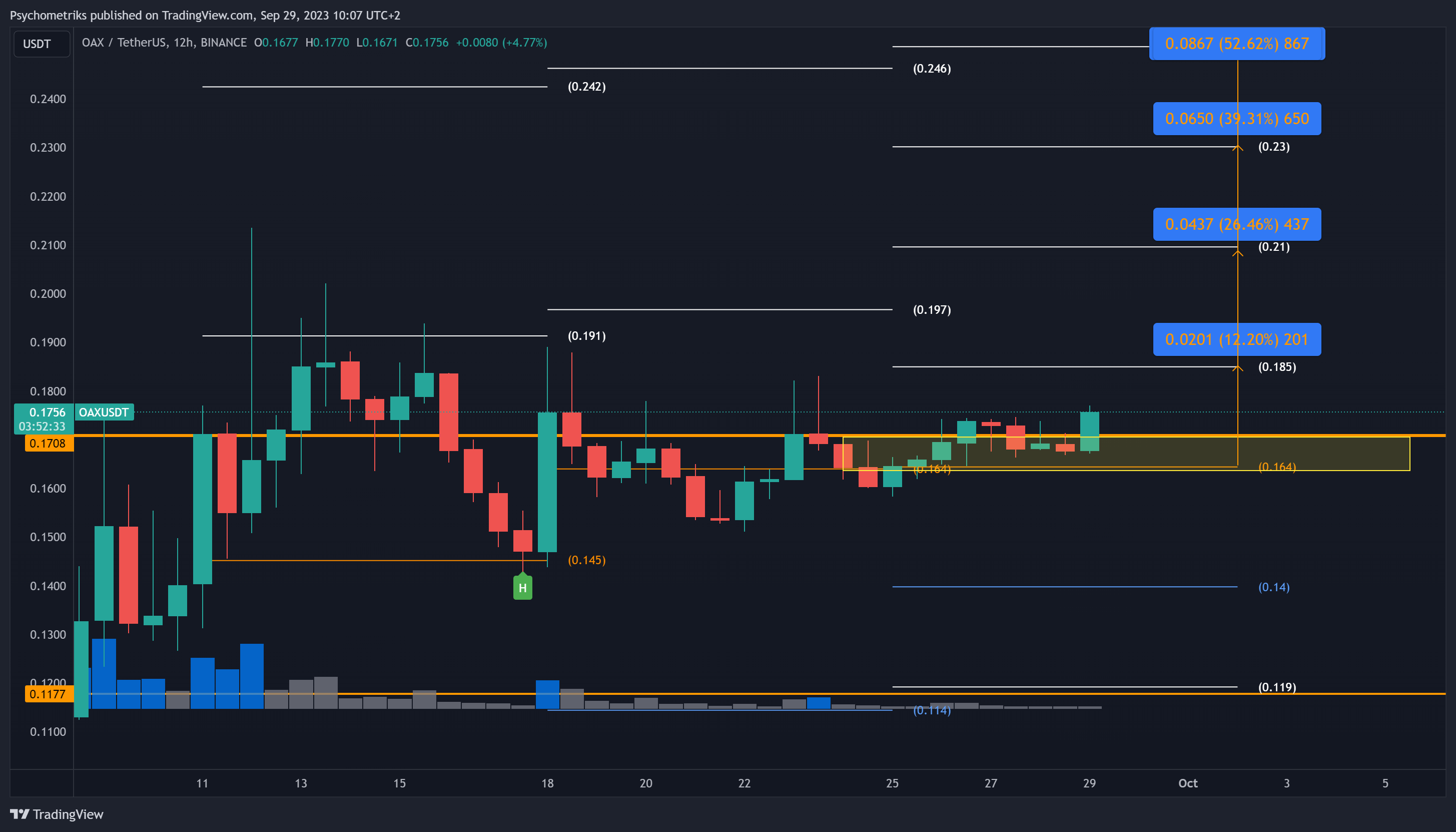Click the 13 date label on time axis

(x=301, y=783)
